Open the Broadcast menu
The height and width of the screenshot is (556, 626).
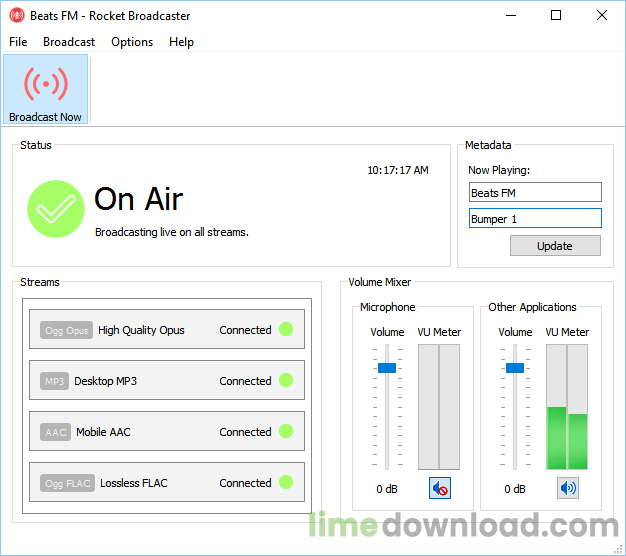click(69, 42)
